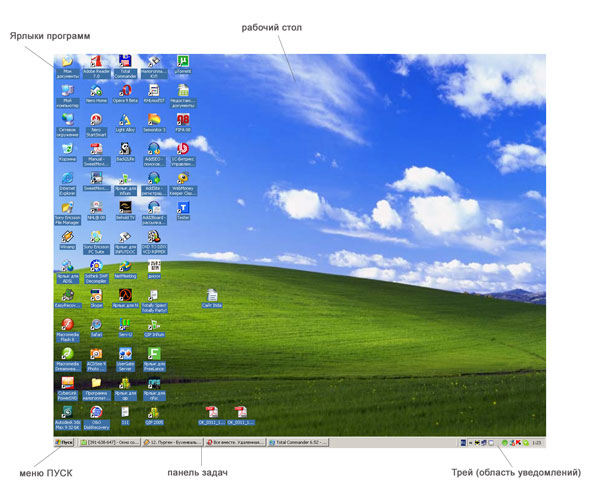Select the Manual - SweetMovi PDF icon
This screenshot has height=502, width=600.
(96, 155)
